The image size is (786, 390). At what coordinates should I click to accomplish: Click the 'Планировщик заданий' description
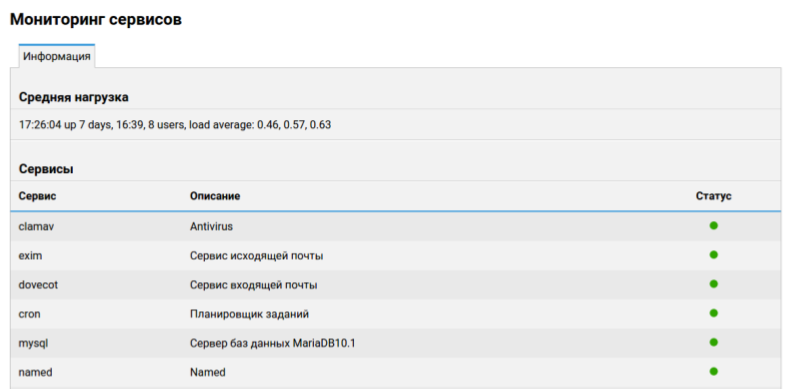click(249, 314)
